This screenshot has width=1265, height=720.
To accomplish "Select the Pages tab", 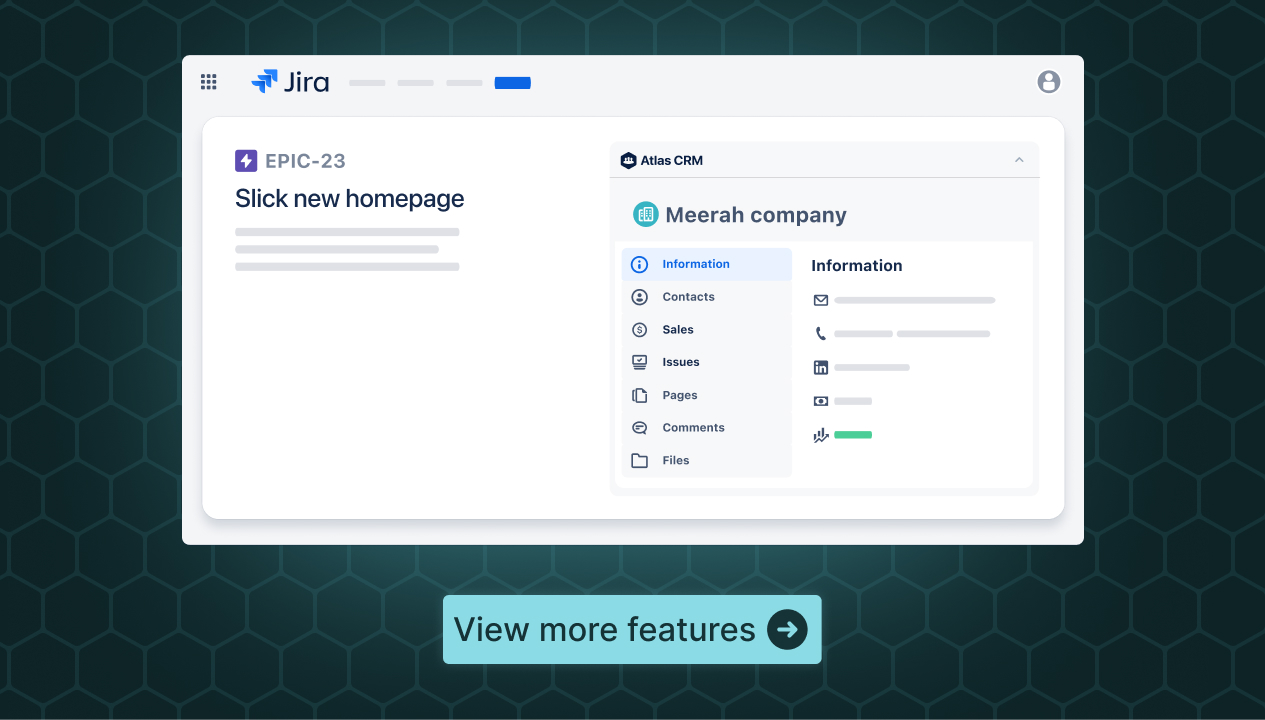I will pos(707,395).
